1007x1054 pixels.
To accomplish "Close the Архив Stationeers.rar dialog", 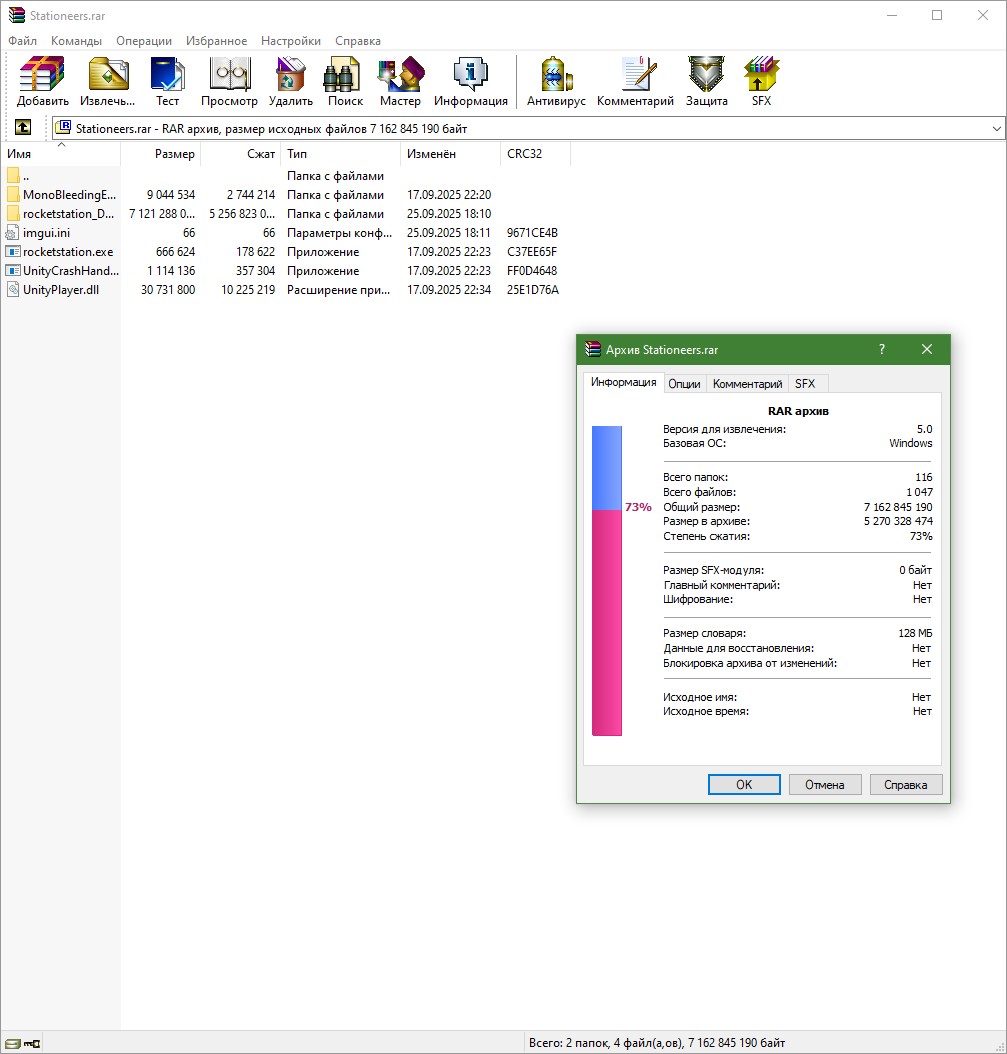I will (926, 349).
